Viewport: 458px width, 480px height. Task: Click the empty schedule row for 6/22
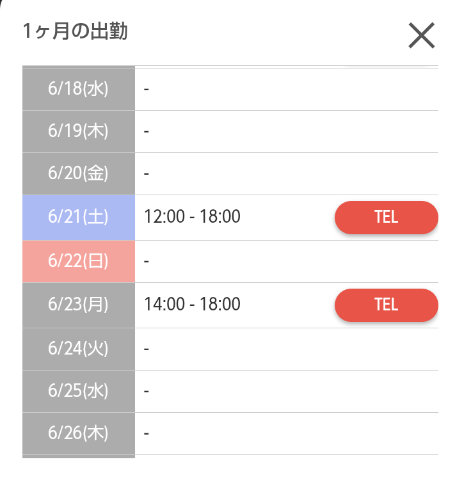[x=287, y=261]
